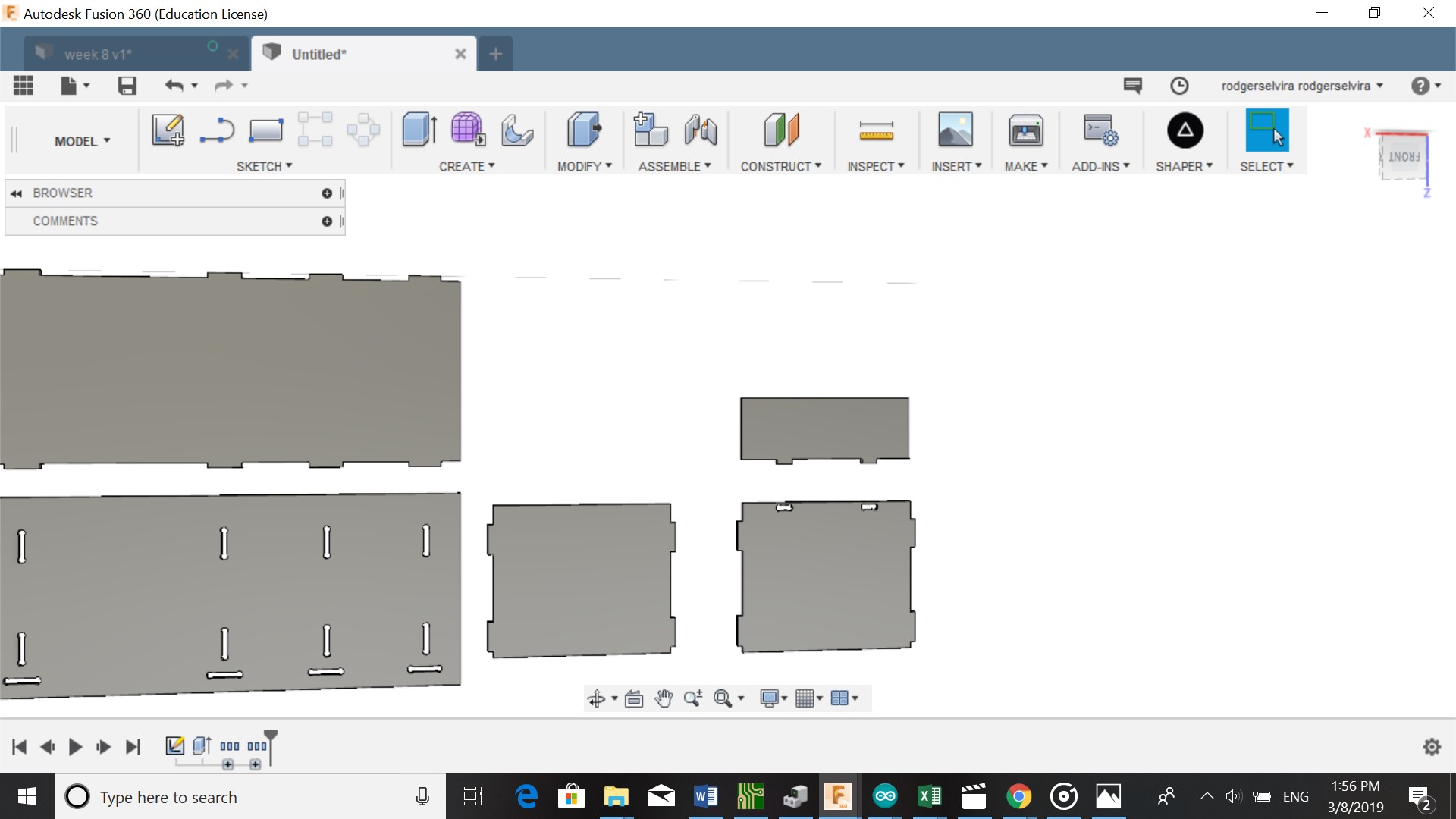Image resolution: width=1456 pixels, height=819 pixels.
Task: Open the INSPECT menu
Action: (875, 166)
